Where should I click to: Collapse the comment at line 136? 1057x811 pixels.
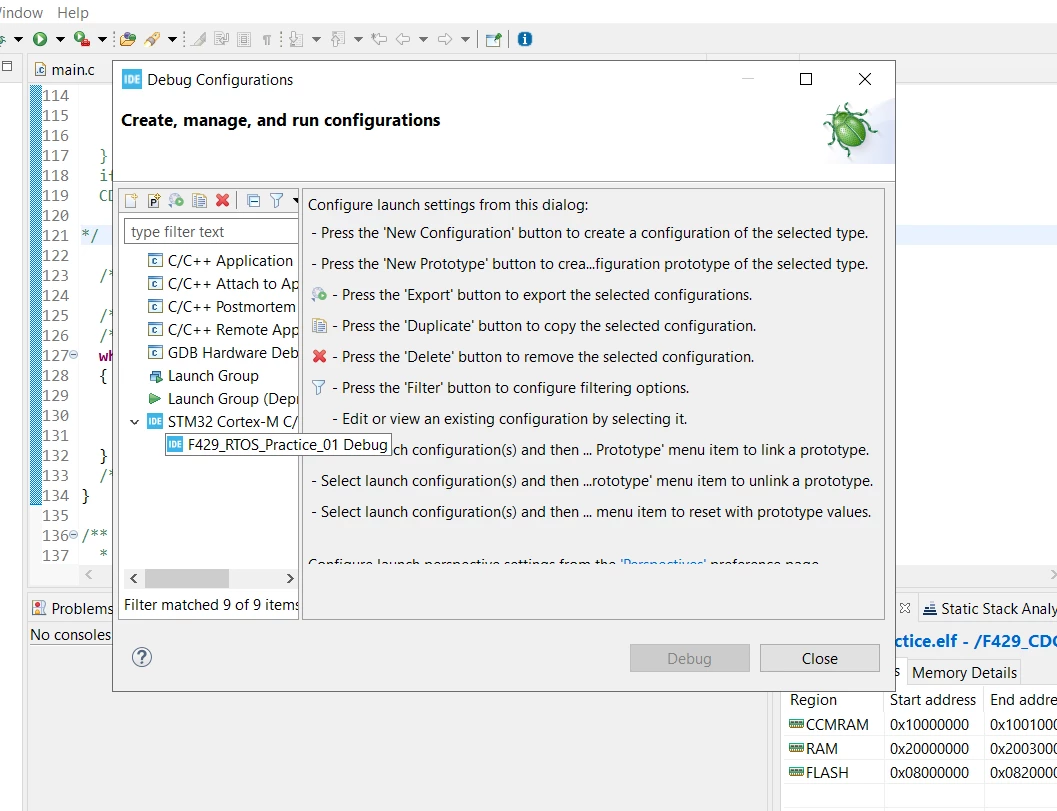(73, 535)
